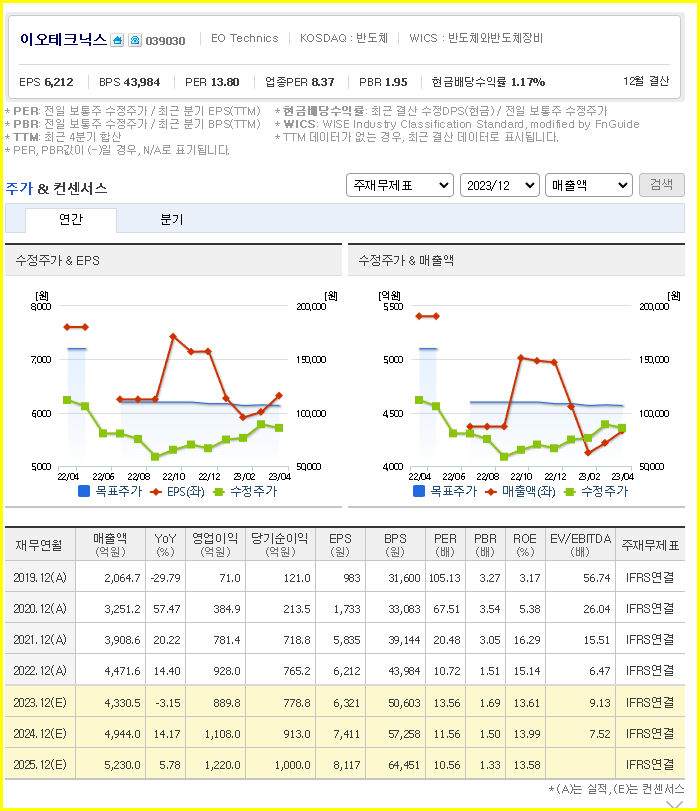The height and width of the screenshot is (811, 700).
Task: Click the 주재무제표 table column header
Action: pyautogui.click(x=650, y=545)
